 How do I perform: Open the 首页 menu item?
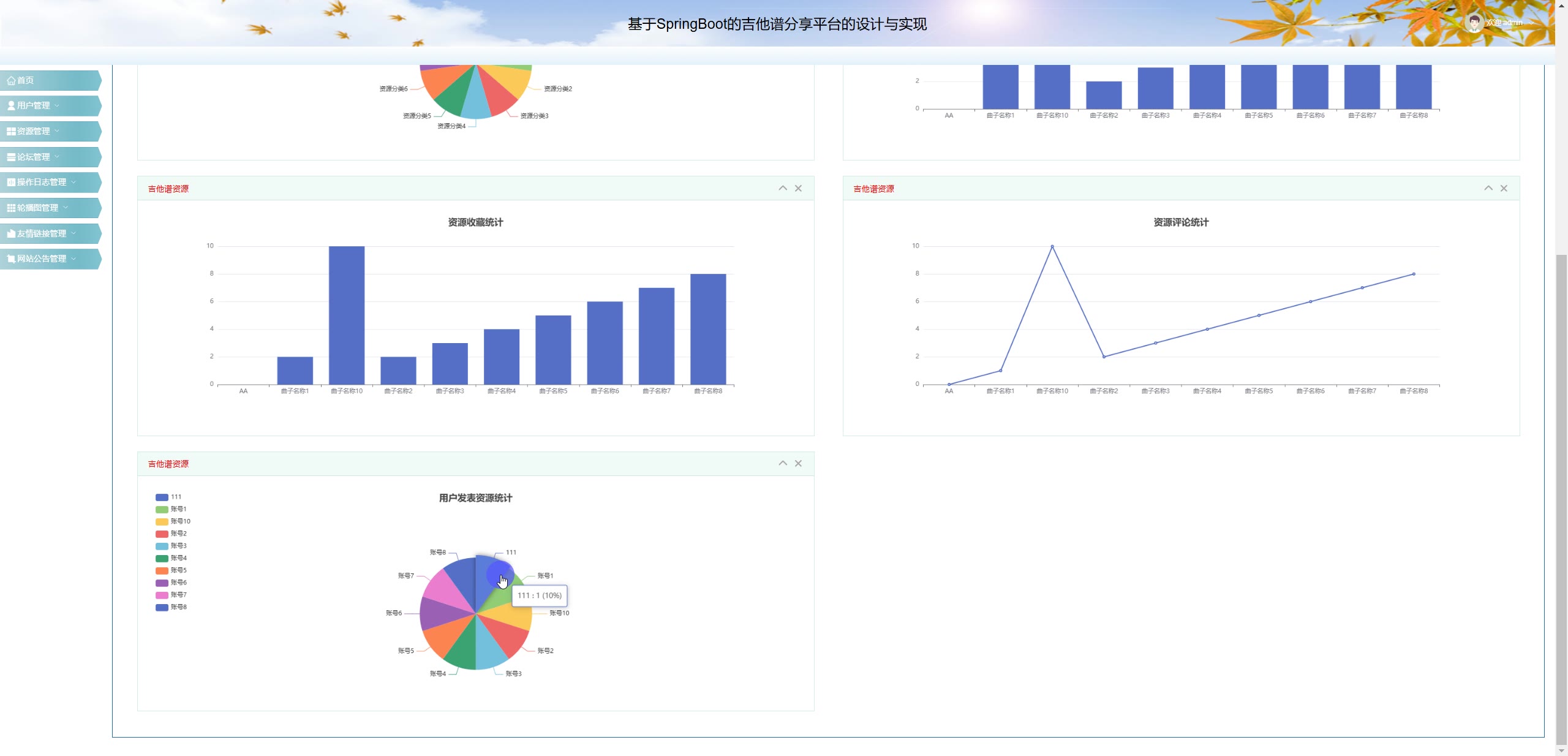(x=26, y=80)
